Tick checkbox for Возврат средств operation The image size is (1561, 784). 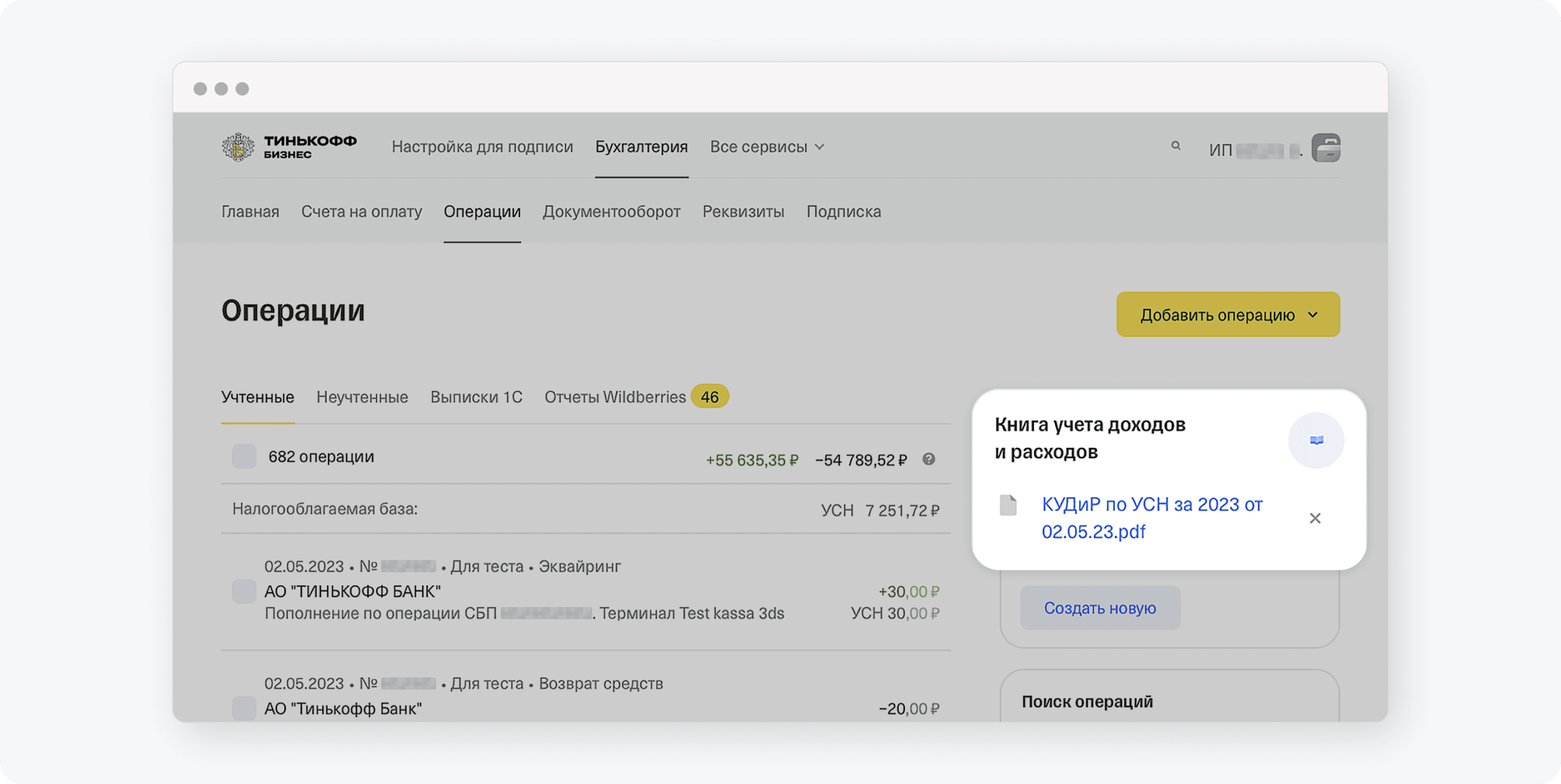coord(243,708)
